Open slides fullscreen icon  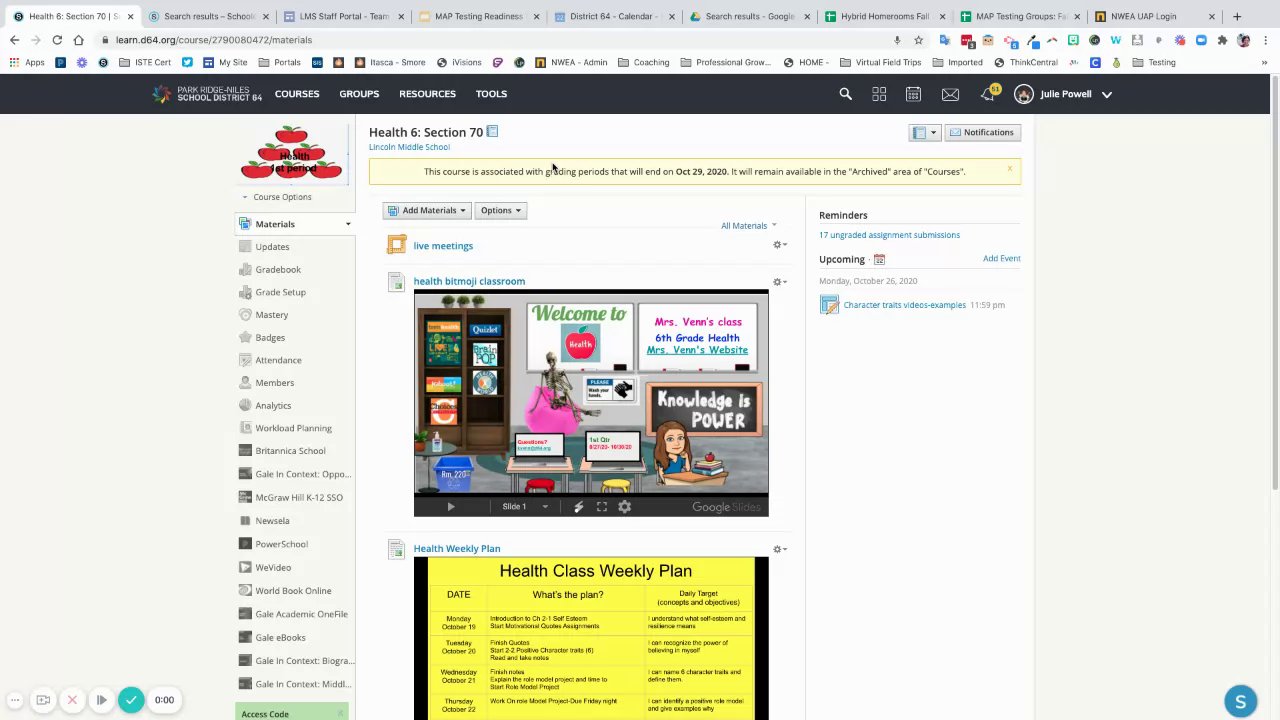[602, 507]
